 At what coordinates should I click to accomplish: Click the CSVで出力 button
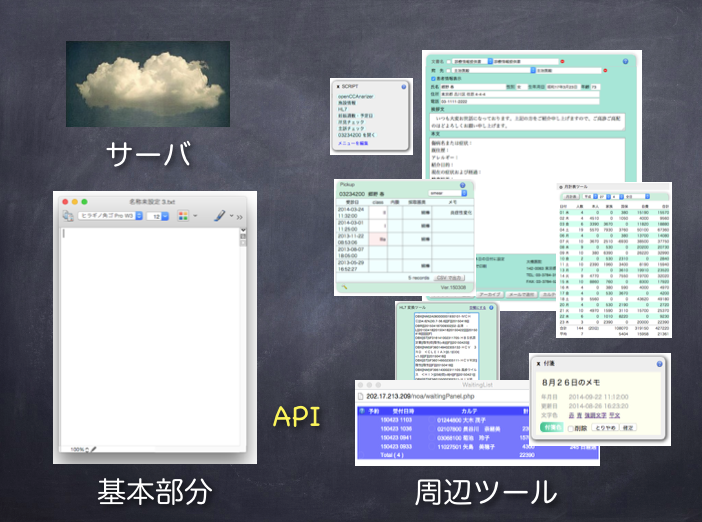449,278
